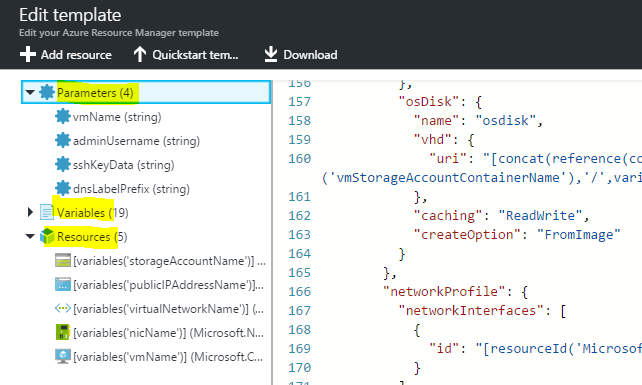Select the dnsLabelPrefix (string) parameter
The image size is (642, 385).
(131, 189)
